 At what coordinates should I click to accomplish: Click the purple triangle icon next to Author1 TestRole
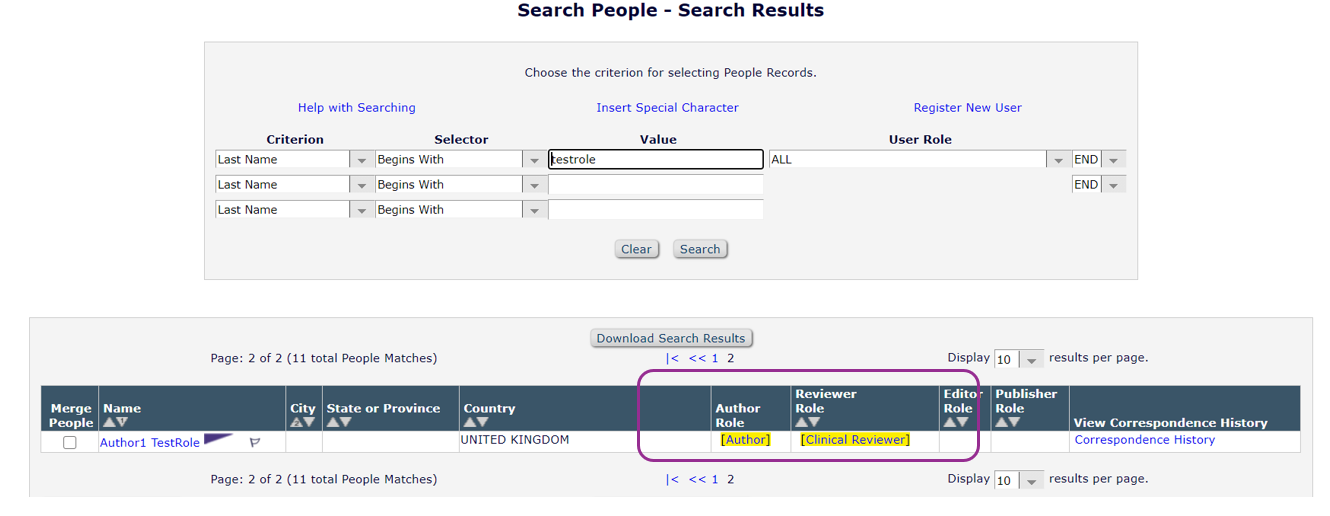click(218, 439)
